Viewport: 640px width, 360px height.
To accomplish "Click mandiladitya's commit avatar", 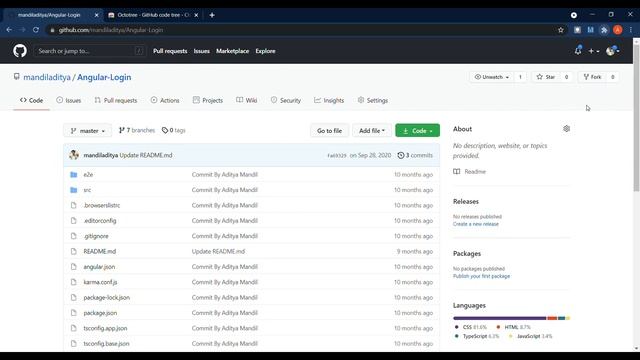I will click(x=74, y=155).
